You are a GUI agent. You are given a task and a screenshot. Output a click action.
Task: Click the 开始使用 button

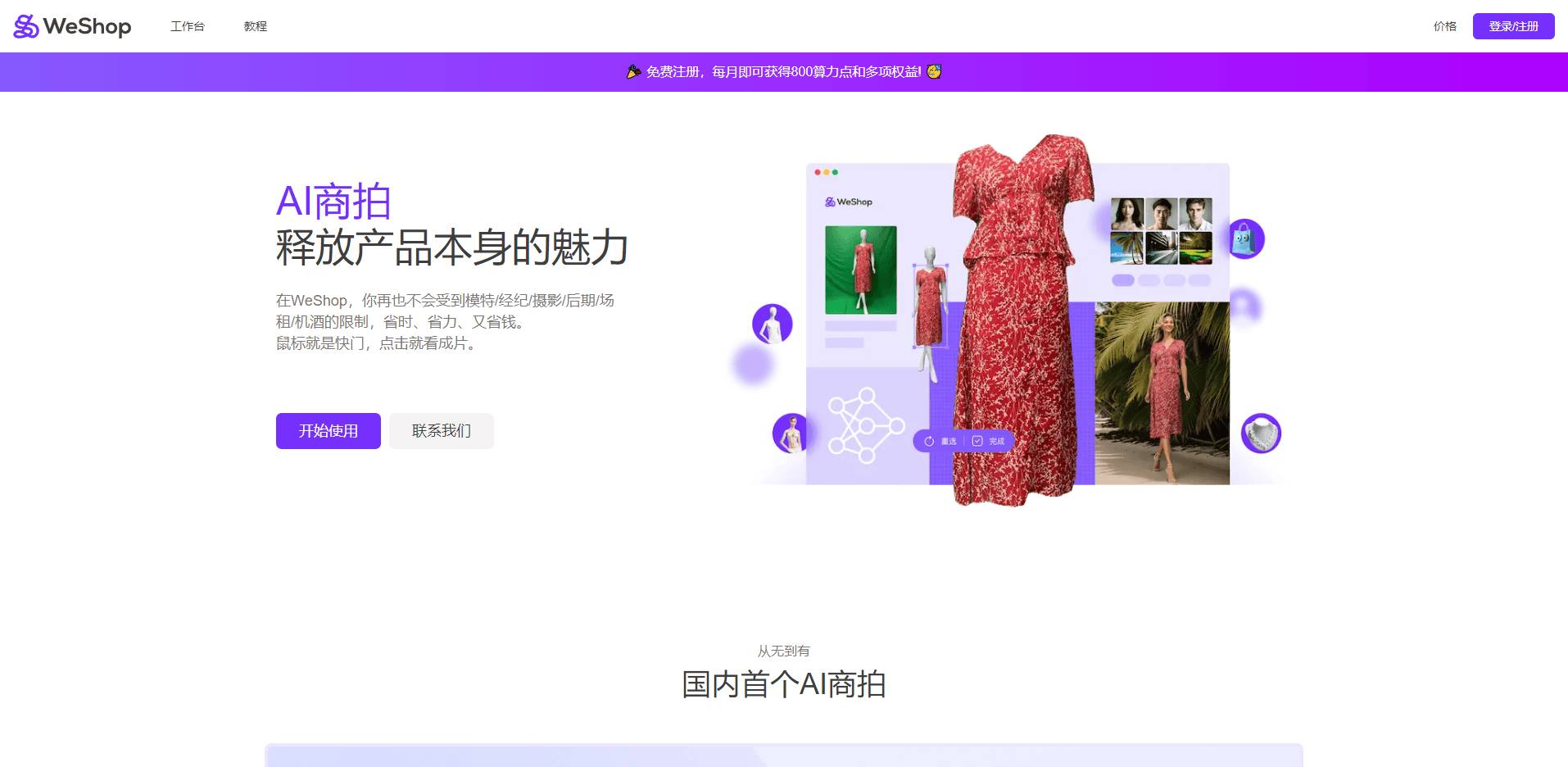pyautogui.click(x=328, y=431)
